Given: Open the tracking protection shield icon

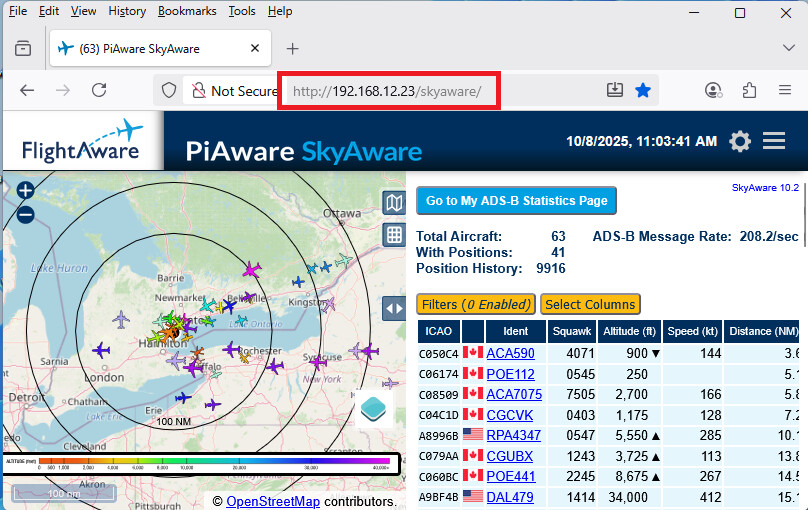Looking at the screenshot, I should (169, 91).
